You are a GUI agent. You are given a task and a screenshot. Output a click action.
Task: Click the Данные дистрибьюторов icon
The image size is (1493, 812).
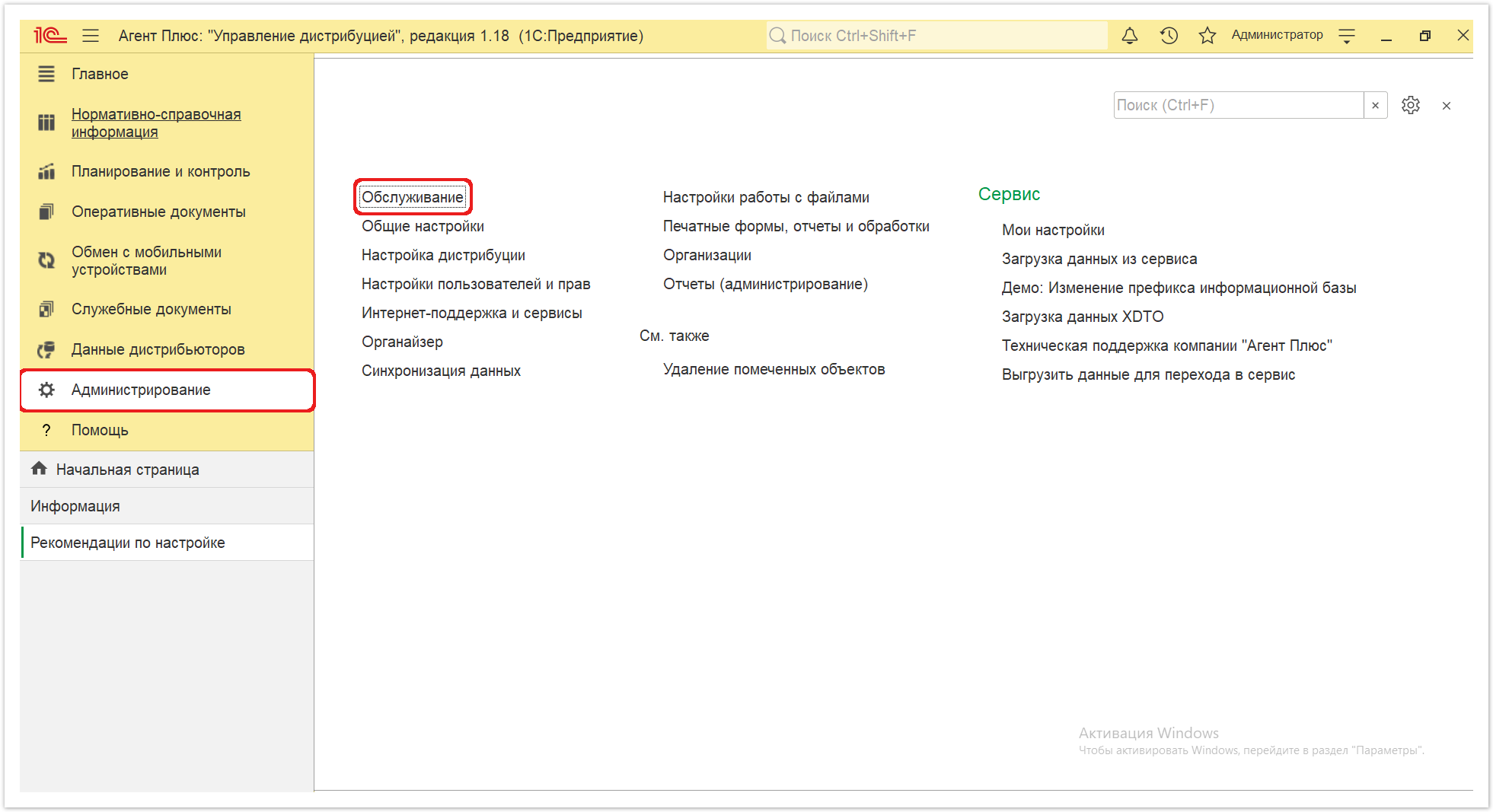(46, 349)
